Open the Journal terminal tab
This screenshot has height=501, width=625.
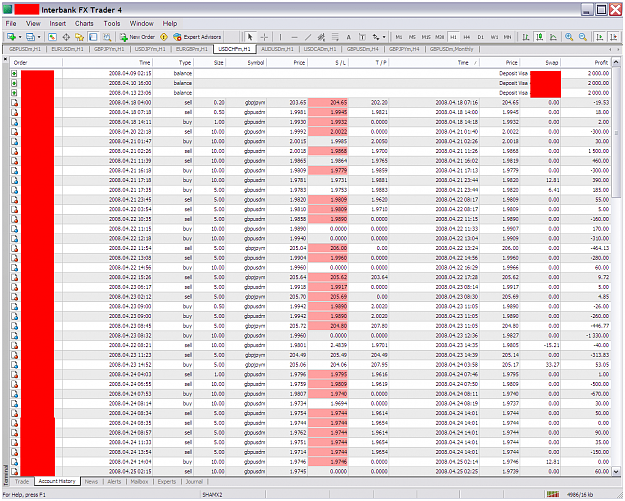(194, 481)
